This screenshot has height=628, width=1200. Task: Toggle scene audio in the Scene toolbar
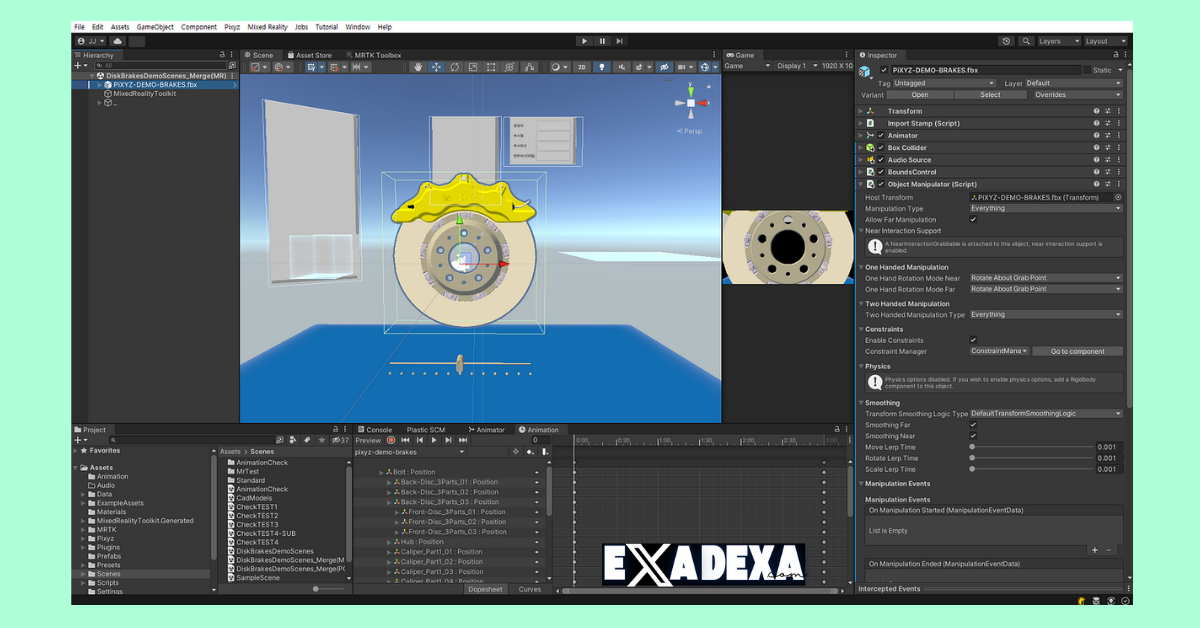point(622,66)
